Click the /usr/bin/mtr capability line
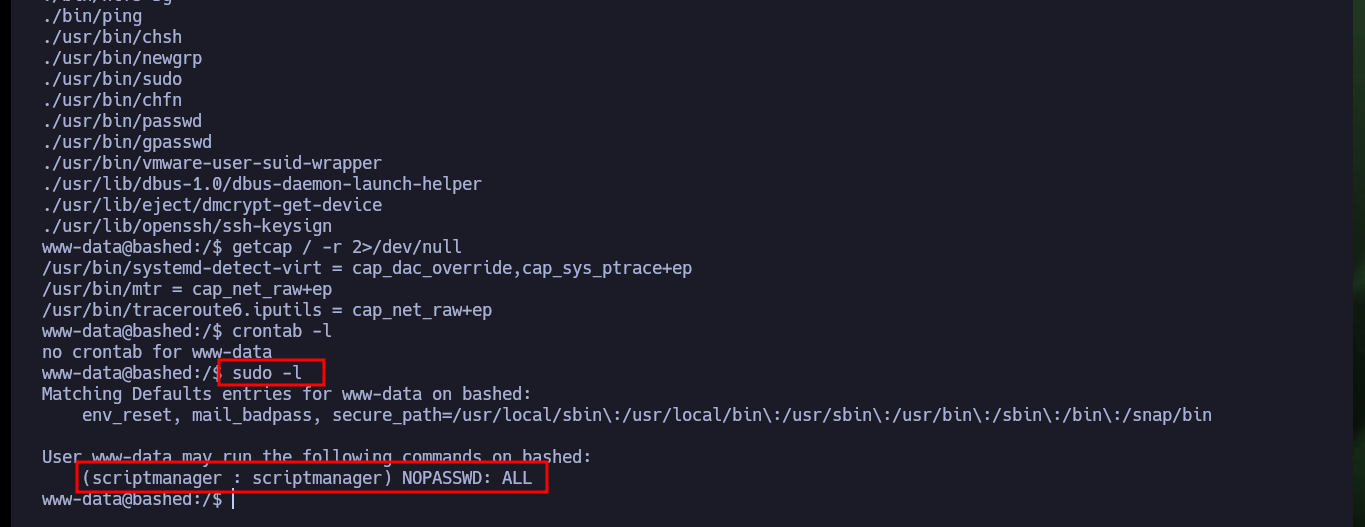This screenshot has width=1365, height=527. click(187, 289)
